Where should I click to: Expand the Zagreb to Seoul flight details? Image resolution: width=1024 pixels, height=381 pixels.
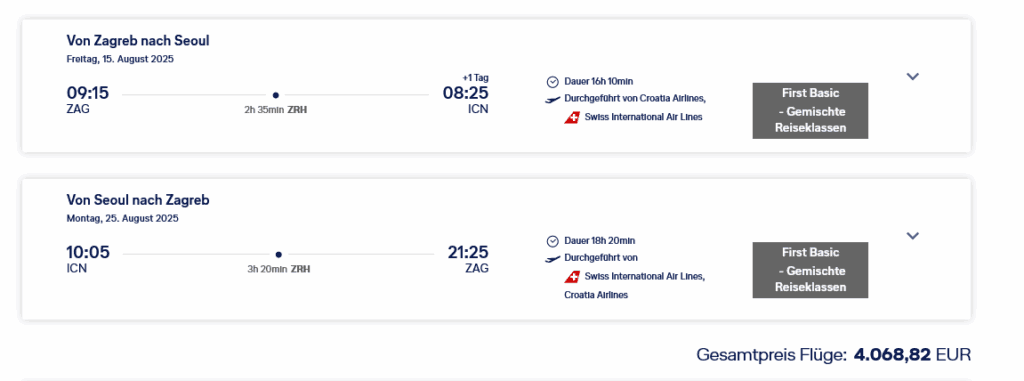(913, 76)
